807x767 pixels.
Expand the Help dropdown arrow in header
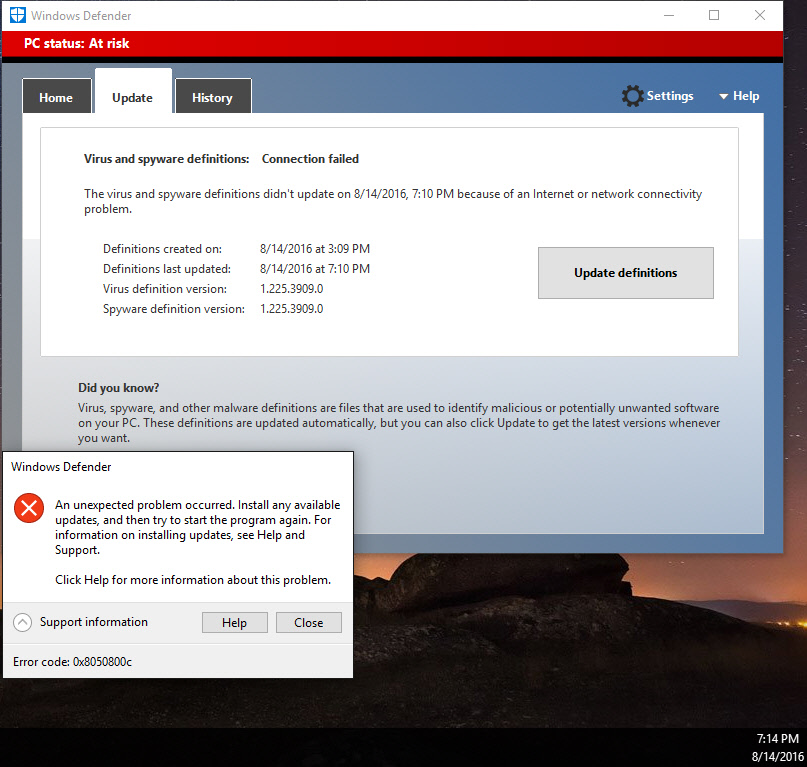(x=724, y=96)
